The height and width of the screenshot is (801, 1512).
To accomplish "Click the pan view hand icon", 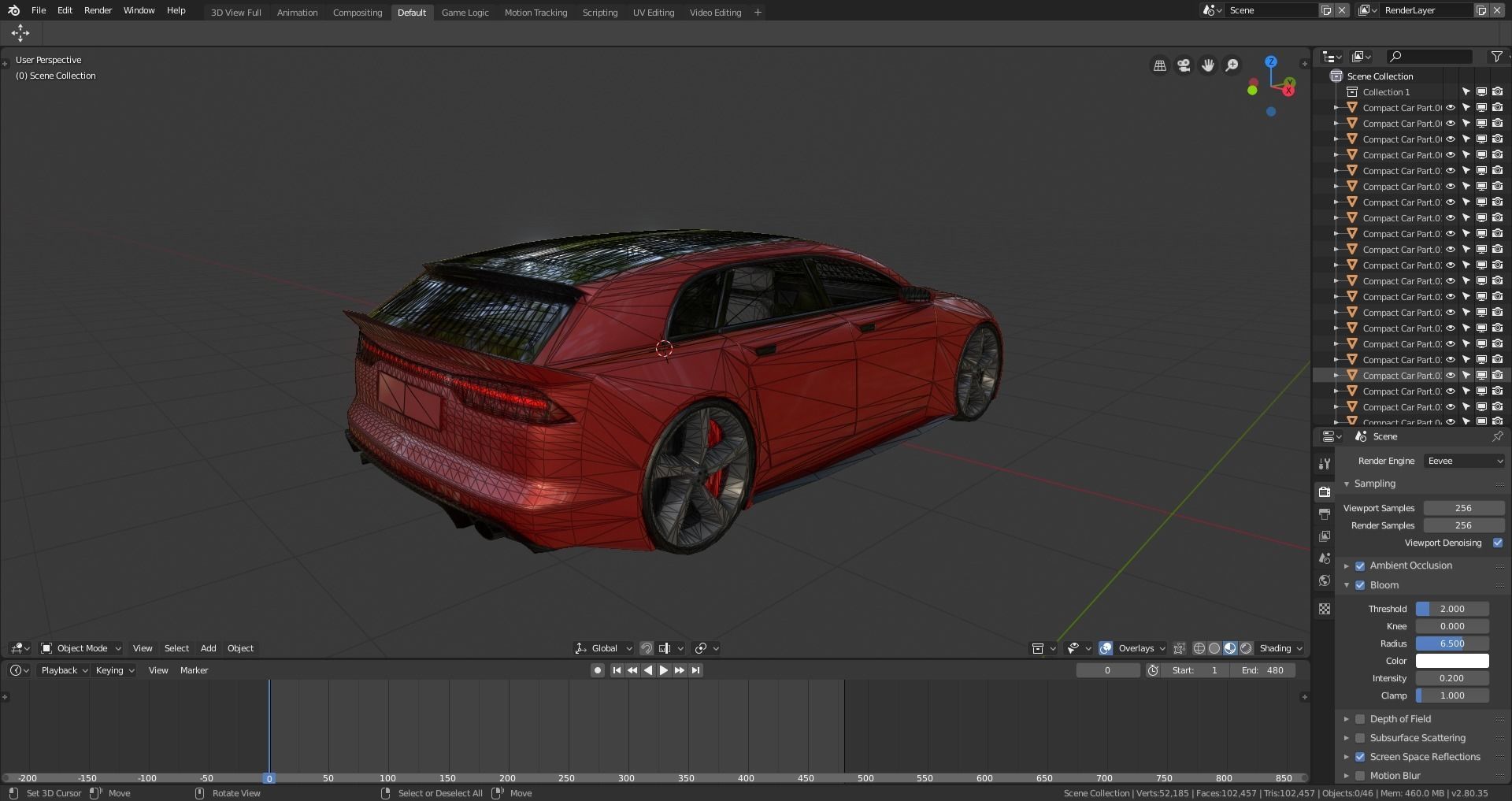I will pos(1208,65).
